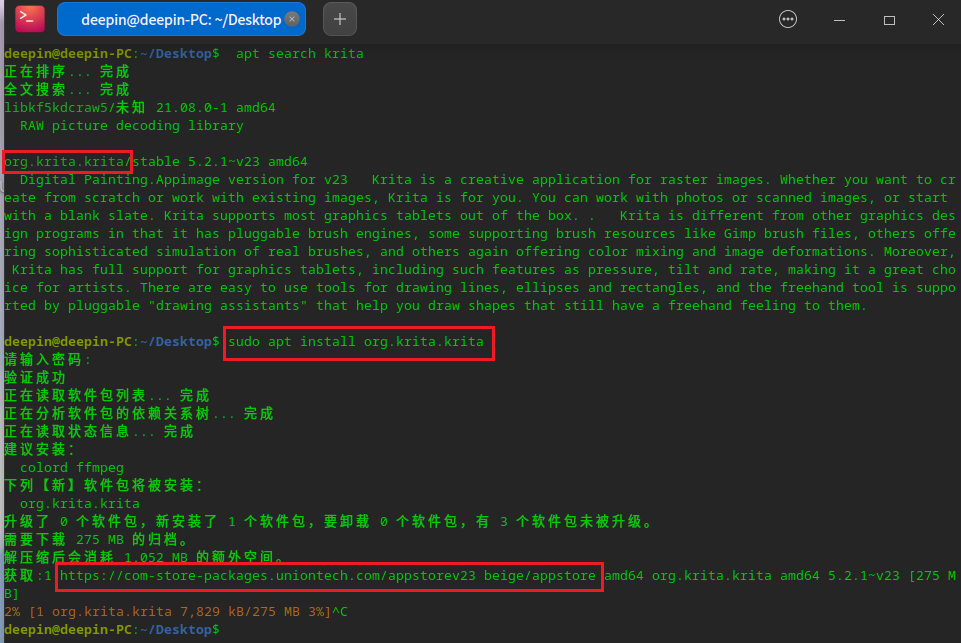This screenshot has height=643, width=961.
Task: Click the "升级了 0 个软件包" summary line
Action: click(329, 522)
